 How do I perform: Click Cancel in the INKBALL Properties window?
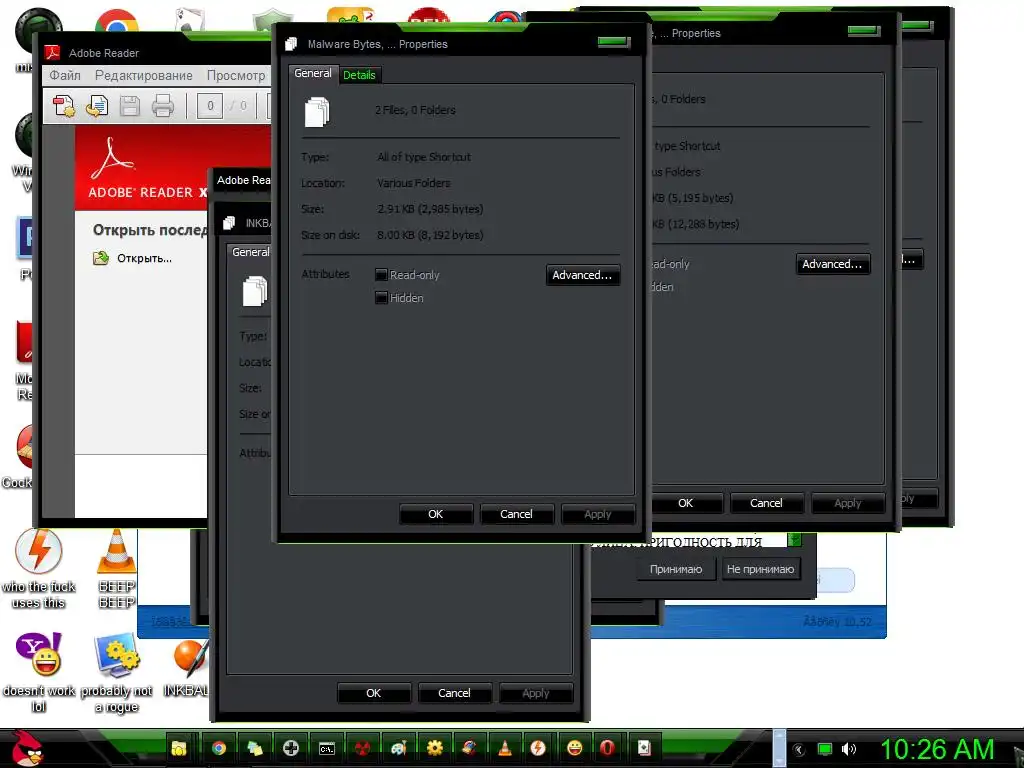coord(455,693)
